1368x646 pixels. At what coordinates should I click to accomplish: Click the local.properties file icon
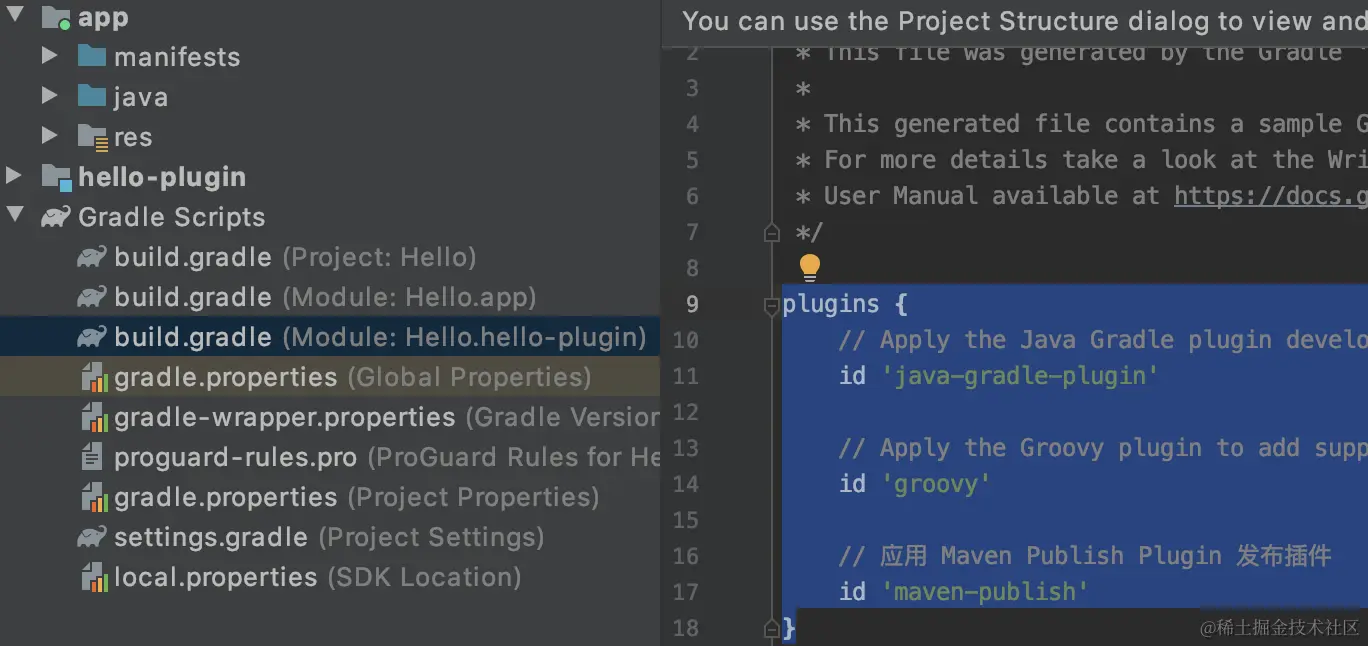coord(92,577)
